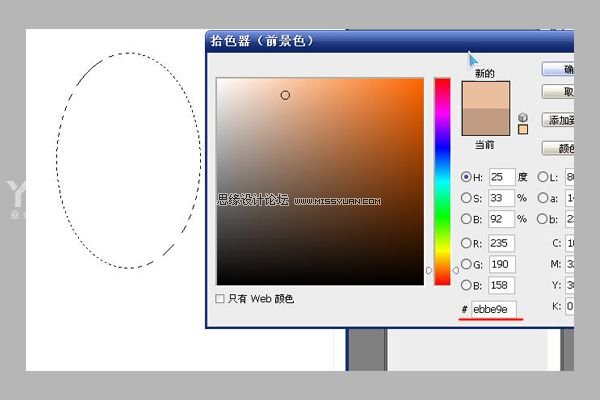
Task: Click the hex color field ebbe9e
Action: tap(493, 309)
